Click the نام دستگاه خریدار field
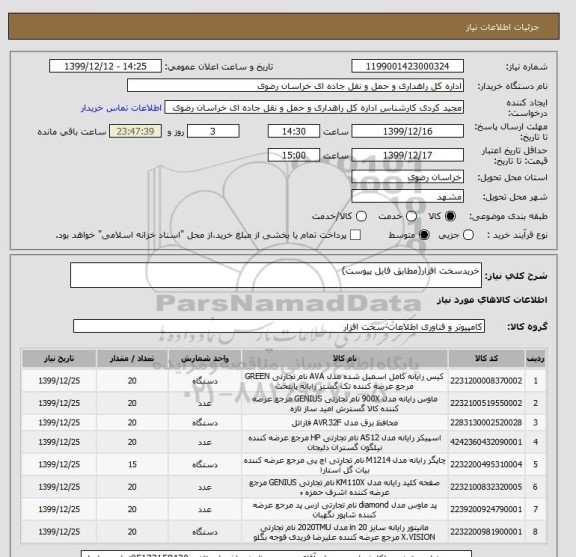 (295, 86)
